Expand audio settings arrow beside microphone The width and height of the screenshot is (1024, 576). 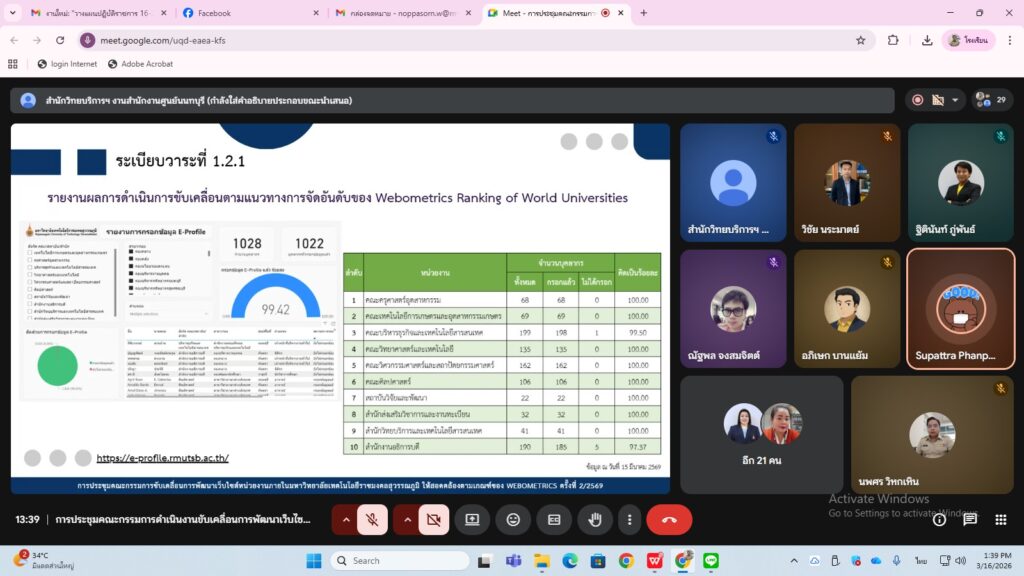345,520
